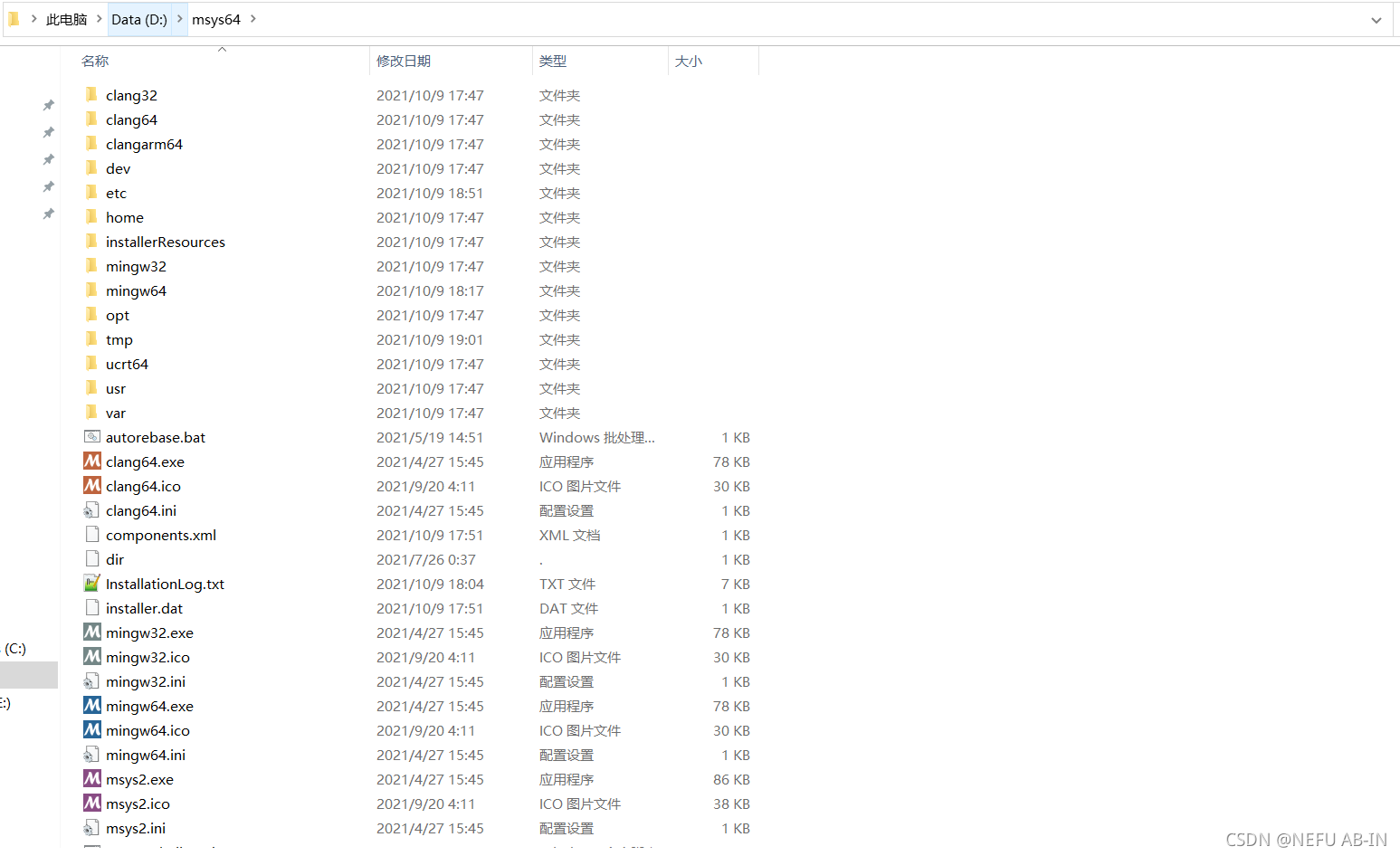Click the XML 文档 type cell
This screenshot has height=856, width=1400.
click(570, 535)
